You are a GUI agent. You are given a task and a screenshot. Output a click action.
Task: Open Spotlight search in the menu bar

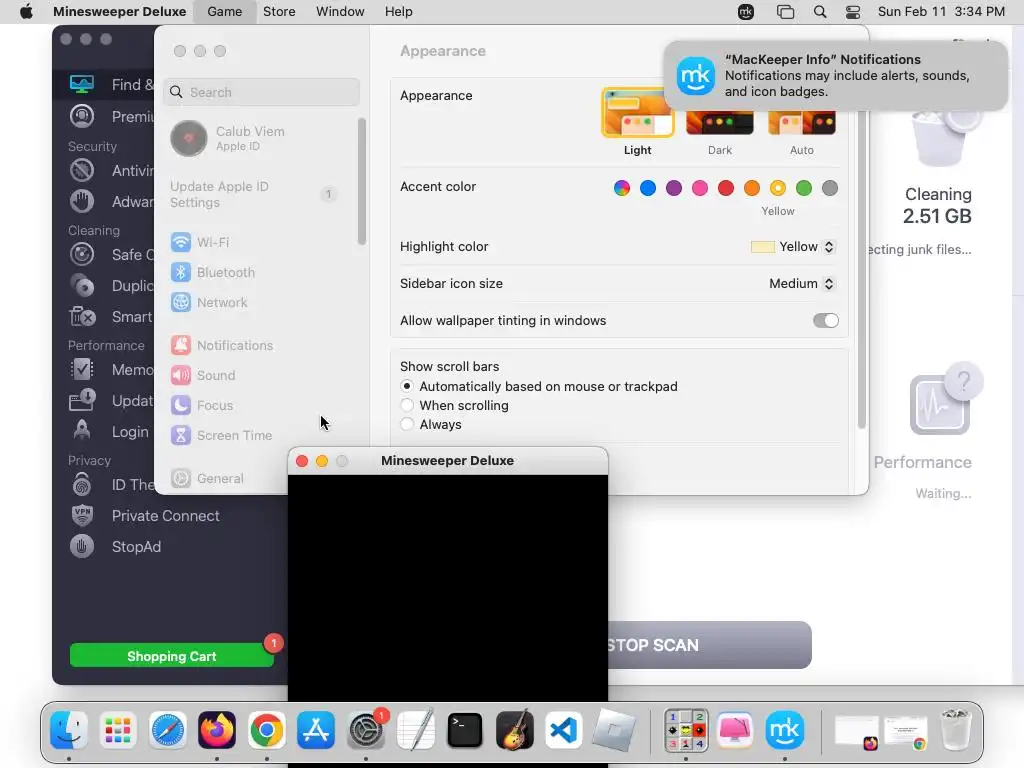point(820,12)
